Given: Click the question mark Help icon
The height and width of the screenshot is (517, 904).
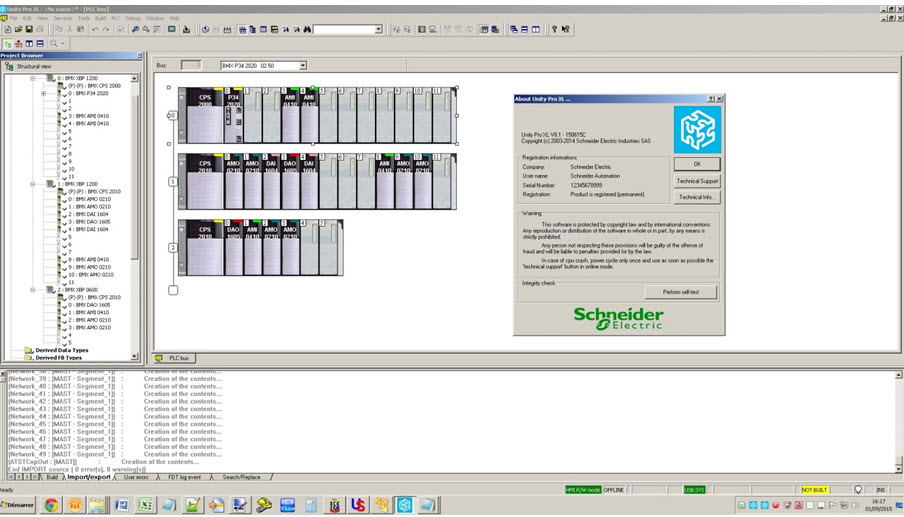Looking at the screenshot, I should (x=554, y=29).
